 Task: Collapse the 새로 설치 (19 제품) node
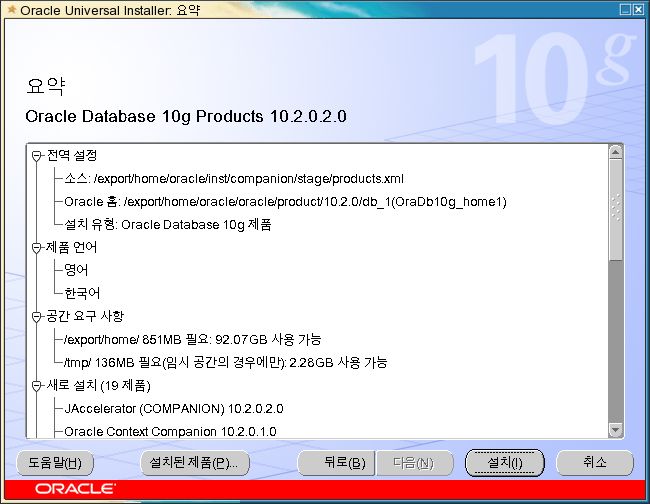click(36, 386)
